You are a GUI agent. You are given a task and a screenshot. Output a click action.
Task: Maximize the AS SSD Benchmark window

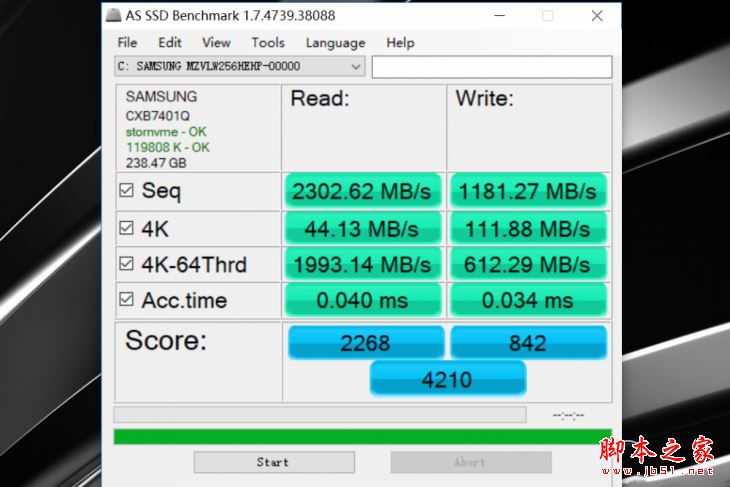point(548,15)
